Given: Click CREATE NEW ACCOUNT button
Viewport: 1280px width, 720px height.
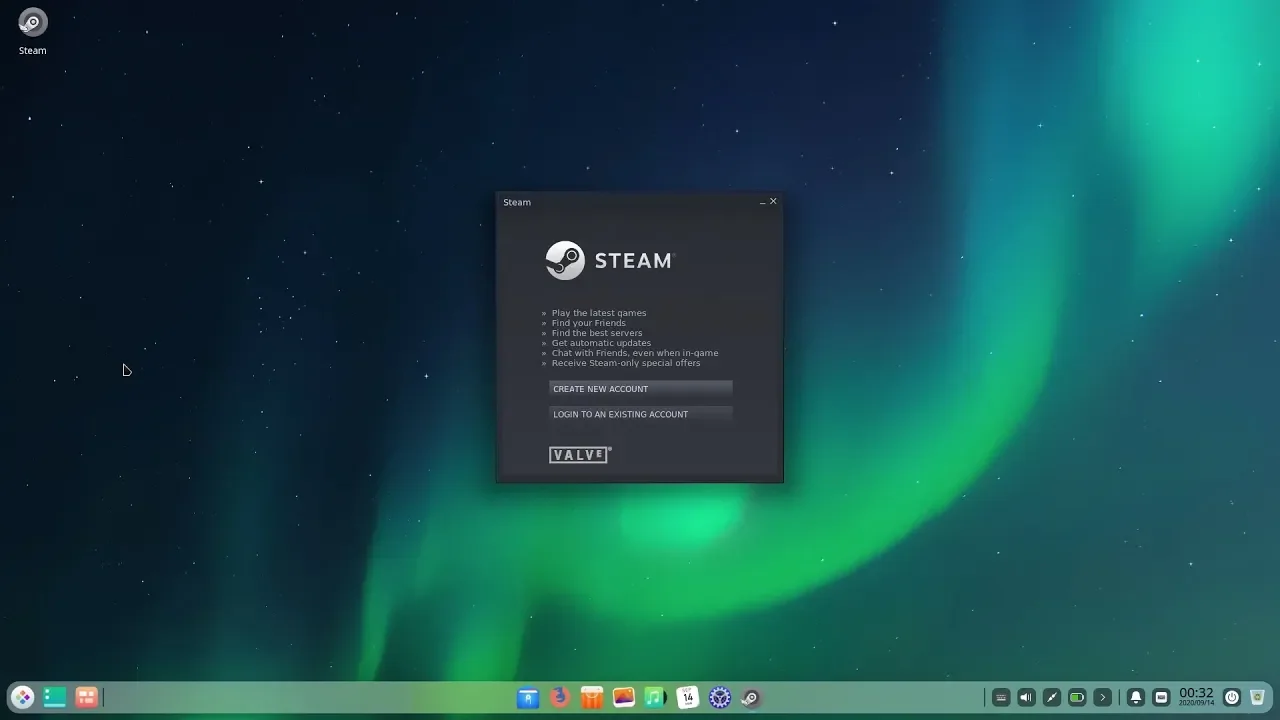Looking at the screenshot, I should click(x=640, y=389).
